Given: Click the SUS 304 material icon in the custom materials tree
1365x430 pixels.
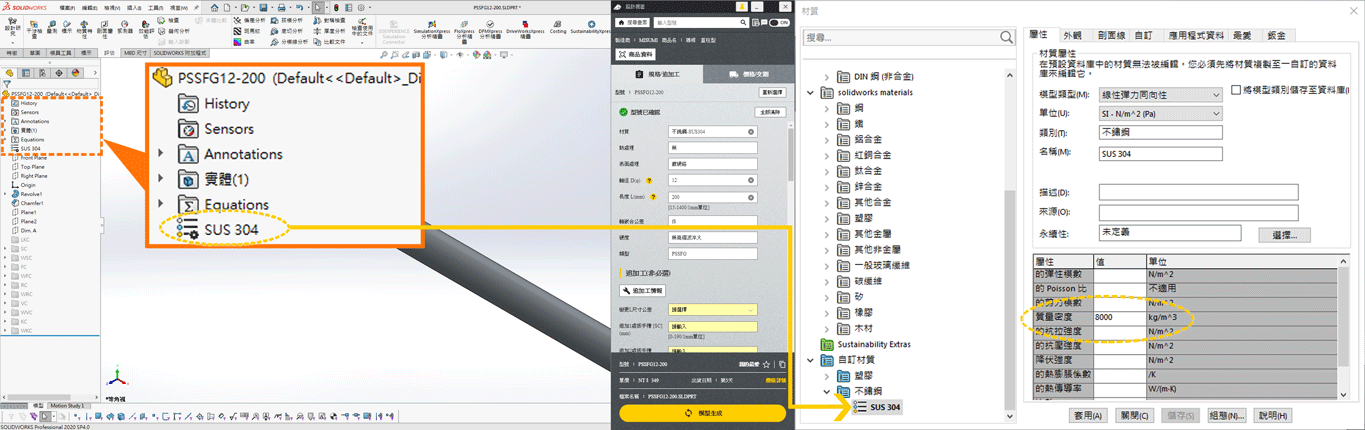Looking at the screenshot, I should (x=860, y=407).
